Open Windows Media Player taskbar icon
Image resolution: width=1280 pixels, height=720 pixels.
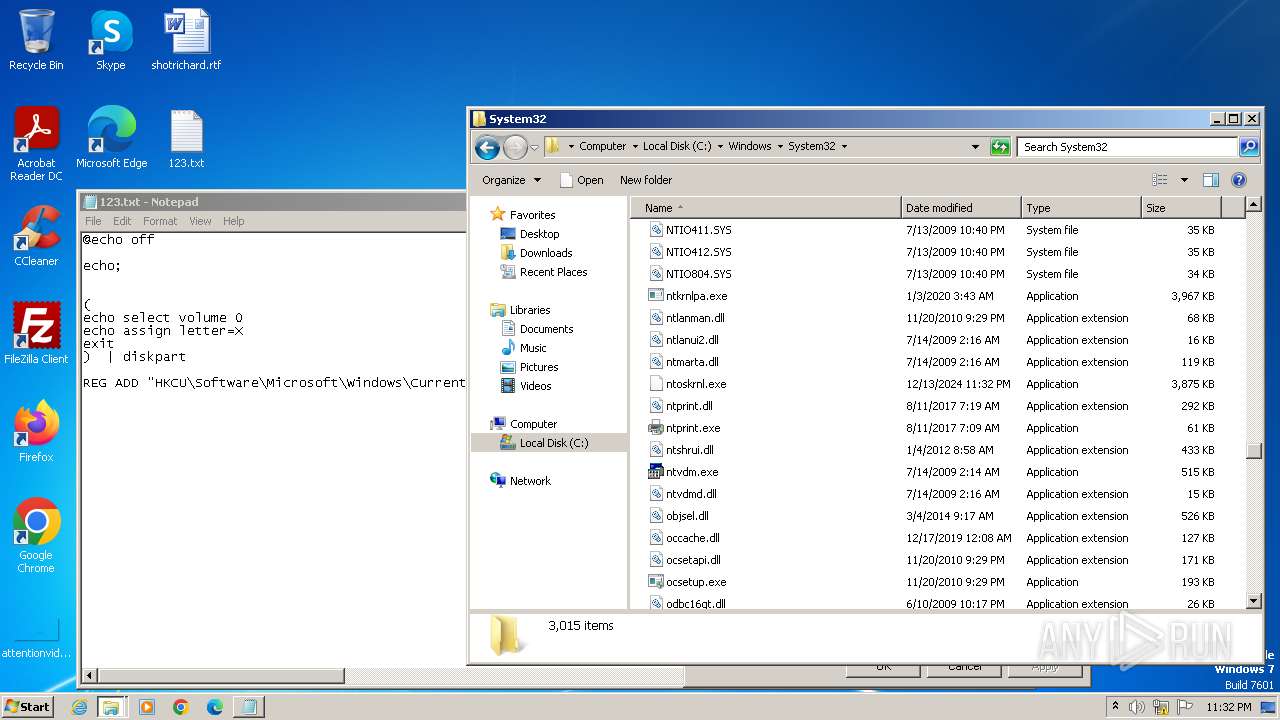147,707
